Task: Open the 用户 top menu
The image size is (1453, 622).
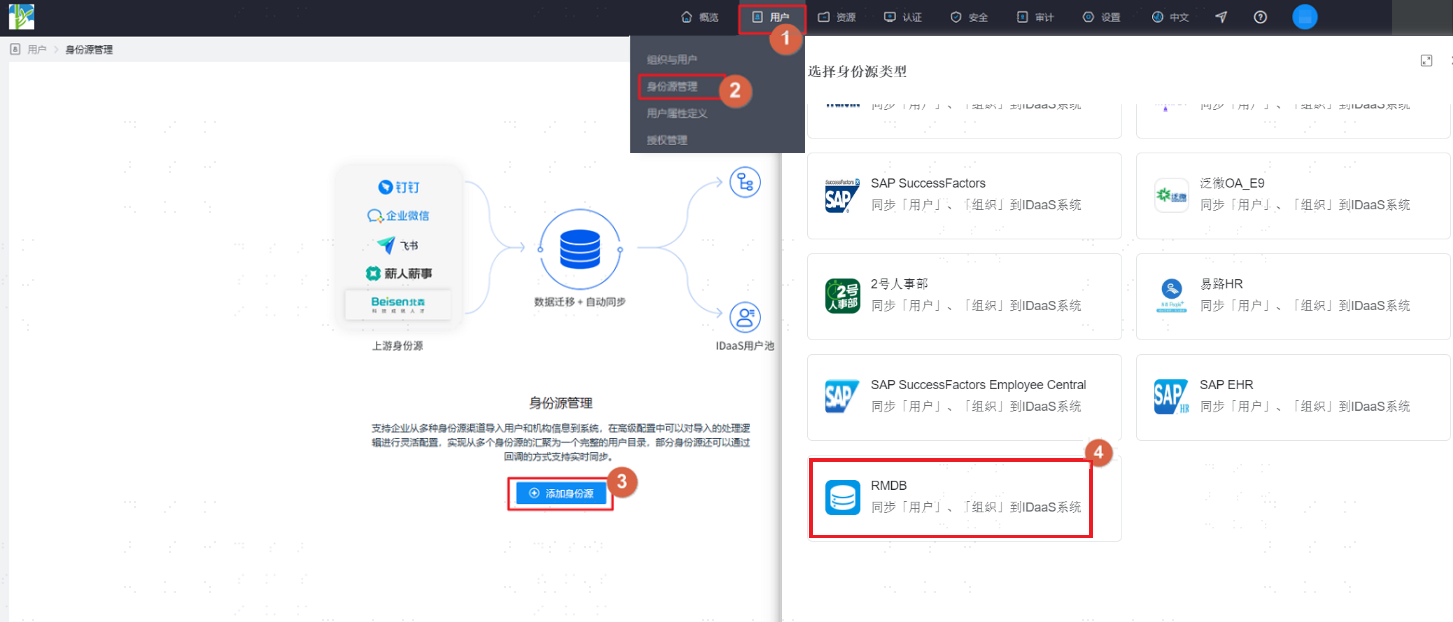Action: pyautogui.click(x=771, y=17)
